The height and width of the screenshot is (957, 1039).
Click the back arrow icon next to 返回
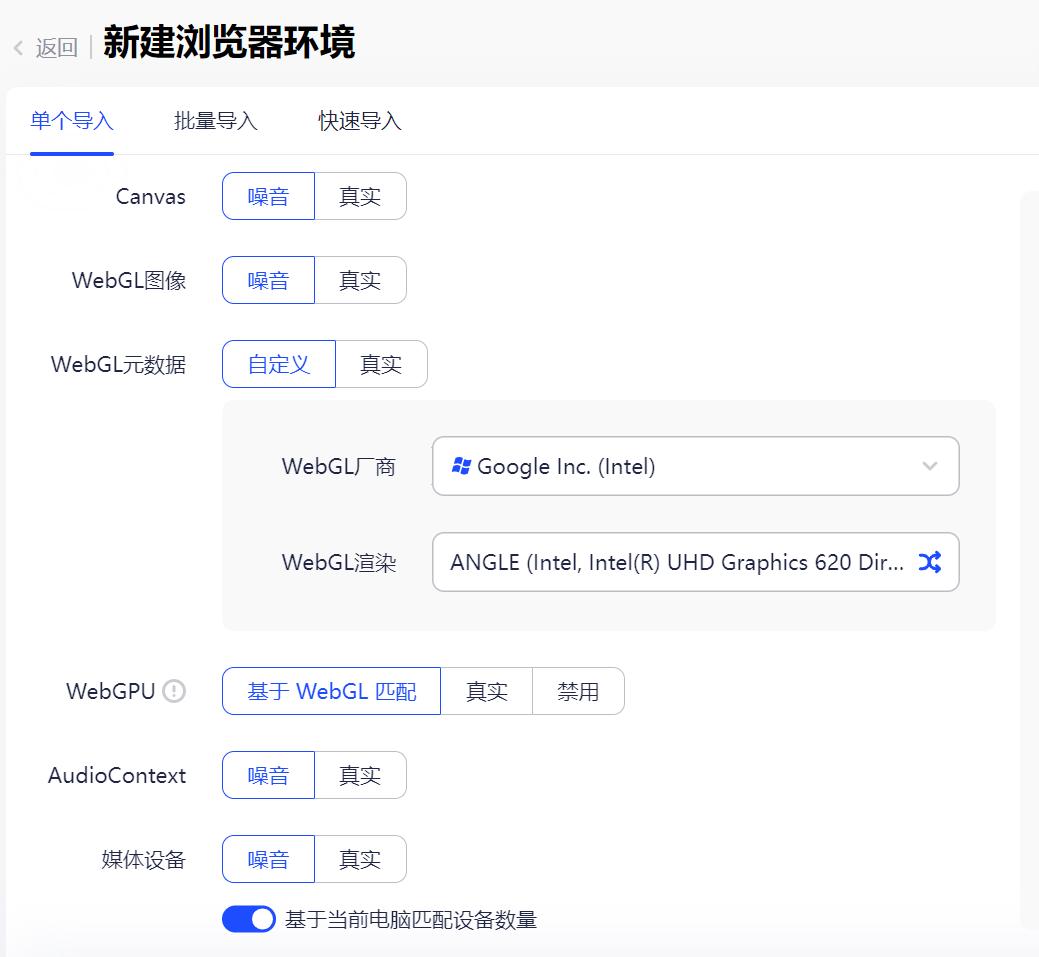coord(18,48)
